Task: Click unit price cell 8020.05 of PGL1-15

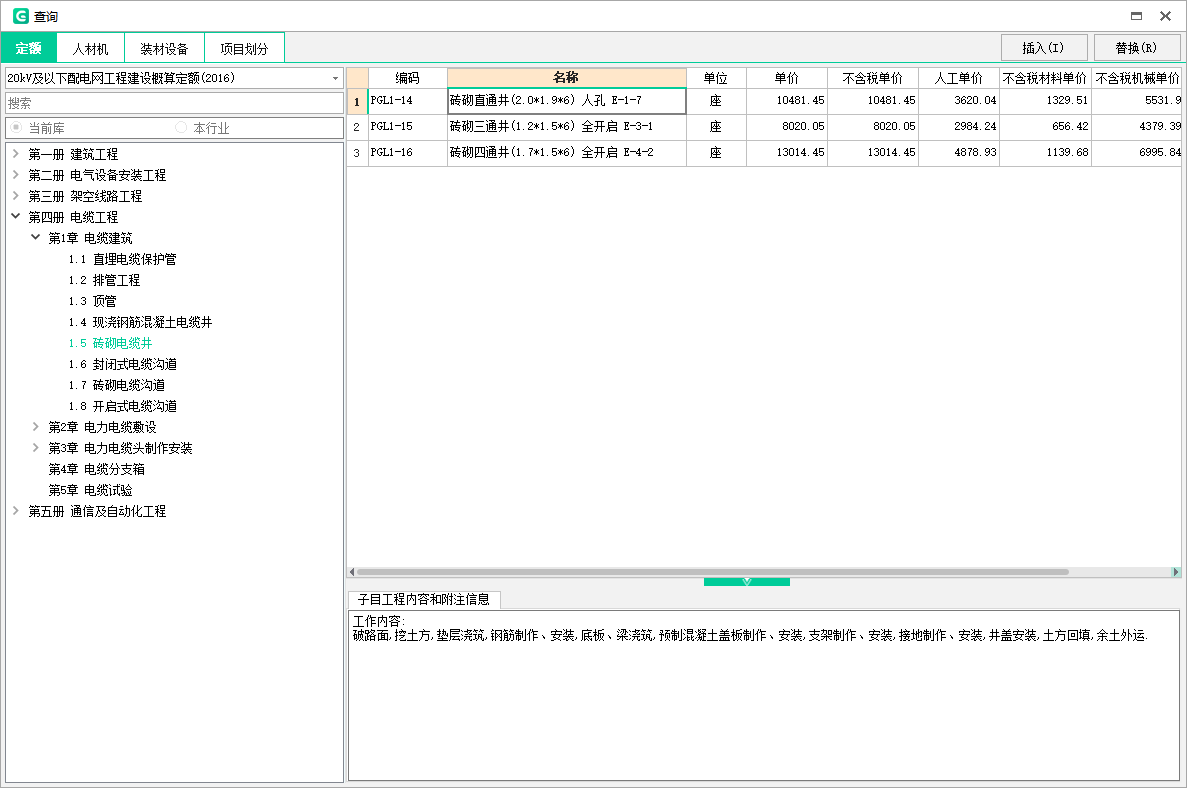Action: 787,126
